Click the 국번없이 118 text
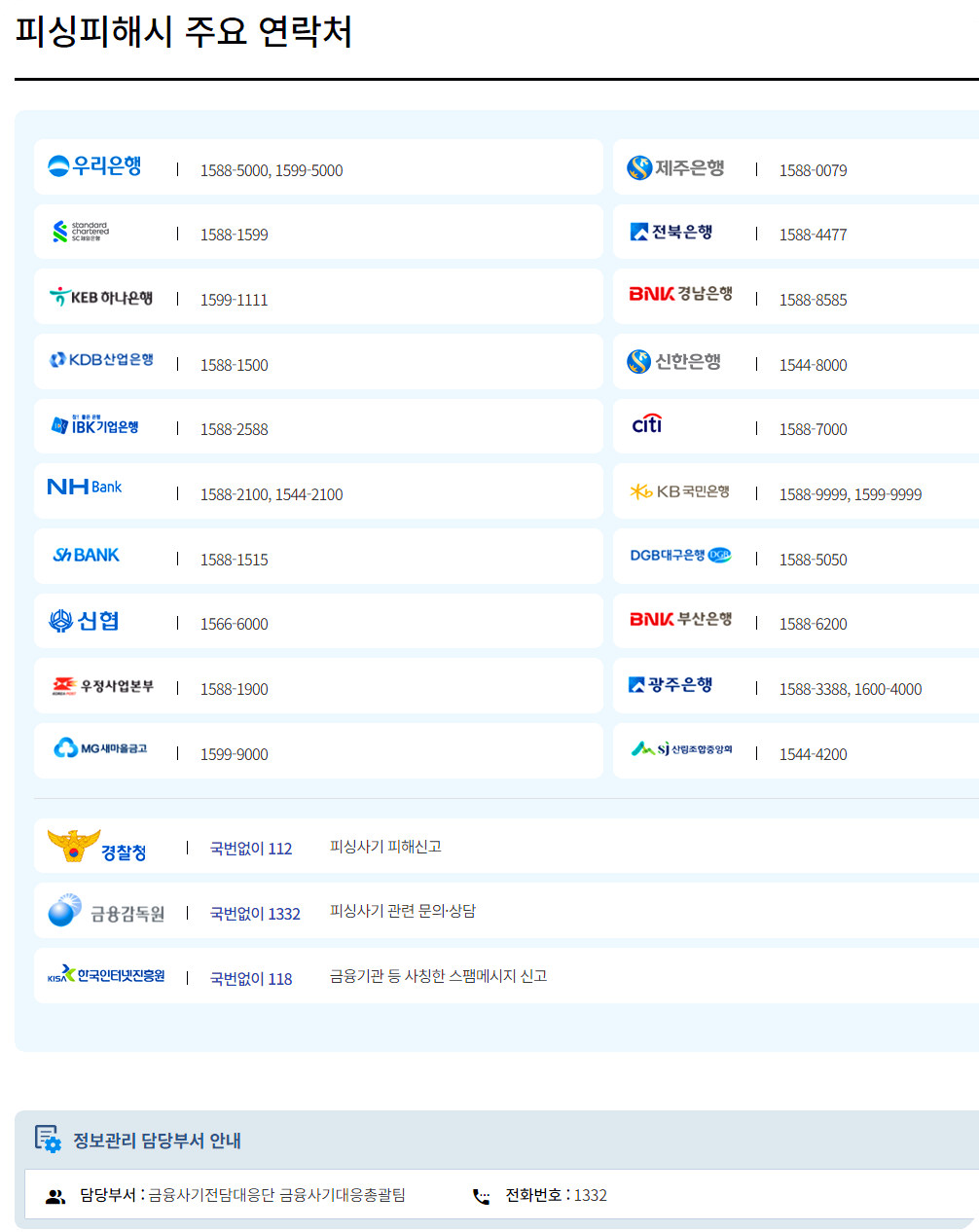This screenshot has width=979, height=1232. point(251,979)
